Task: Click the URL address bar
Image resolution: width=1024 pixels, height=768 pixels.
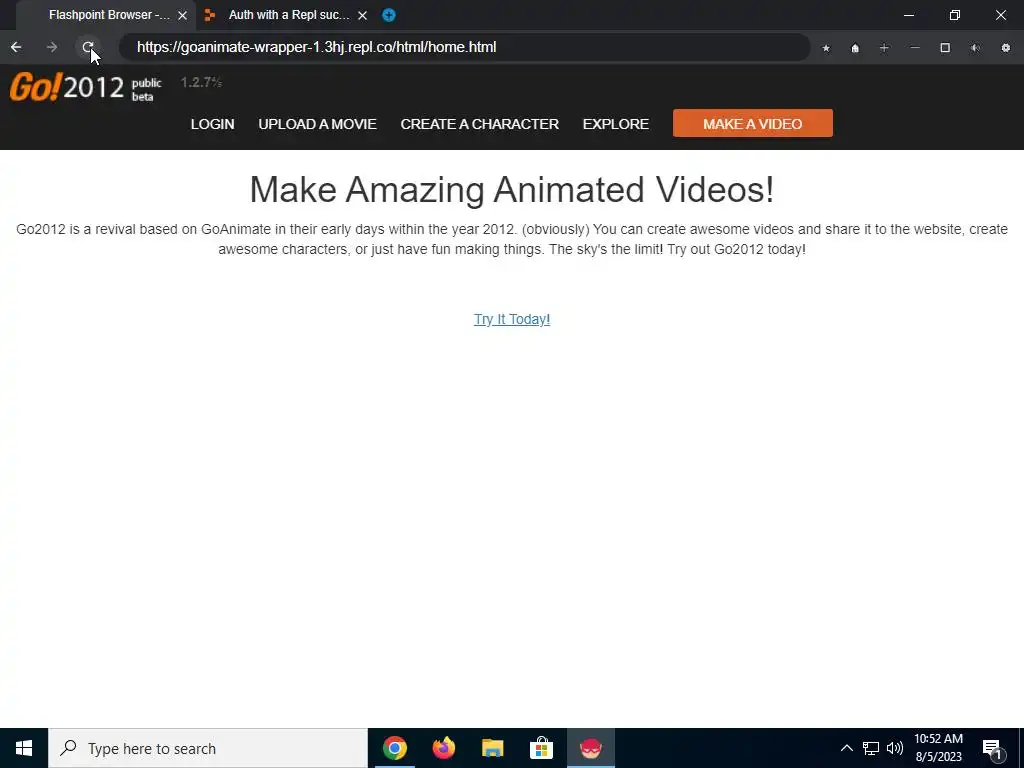Action: (x=464, y=47)
